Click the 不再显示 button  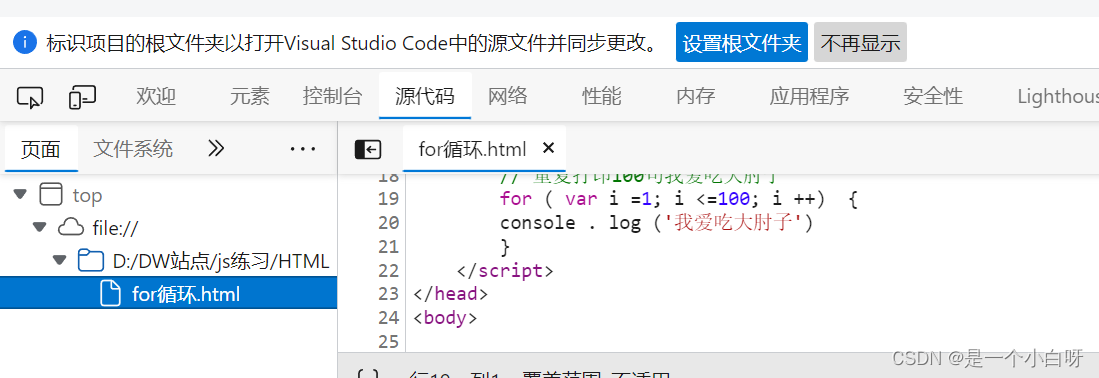point(860,43)
